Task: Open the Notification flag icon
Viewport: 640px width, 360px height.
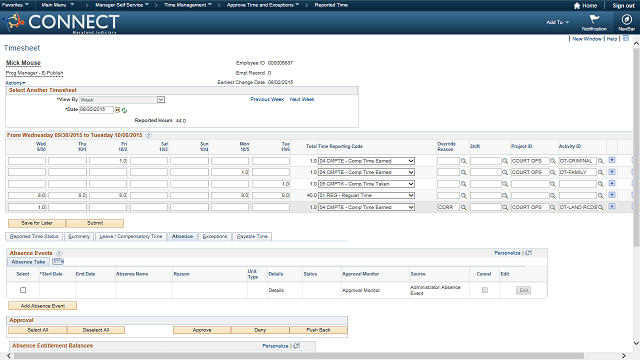Action: (x=594, y=19)
